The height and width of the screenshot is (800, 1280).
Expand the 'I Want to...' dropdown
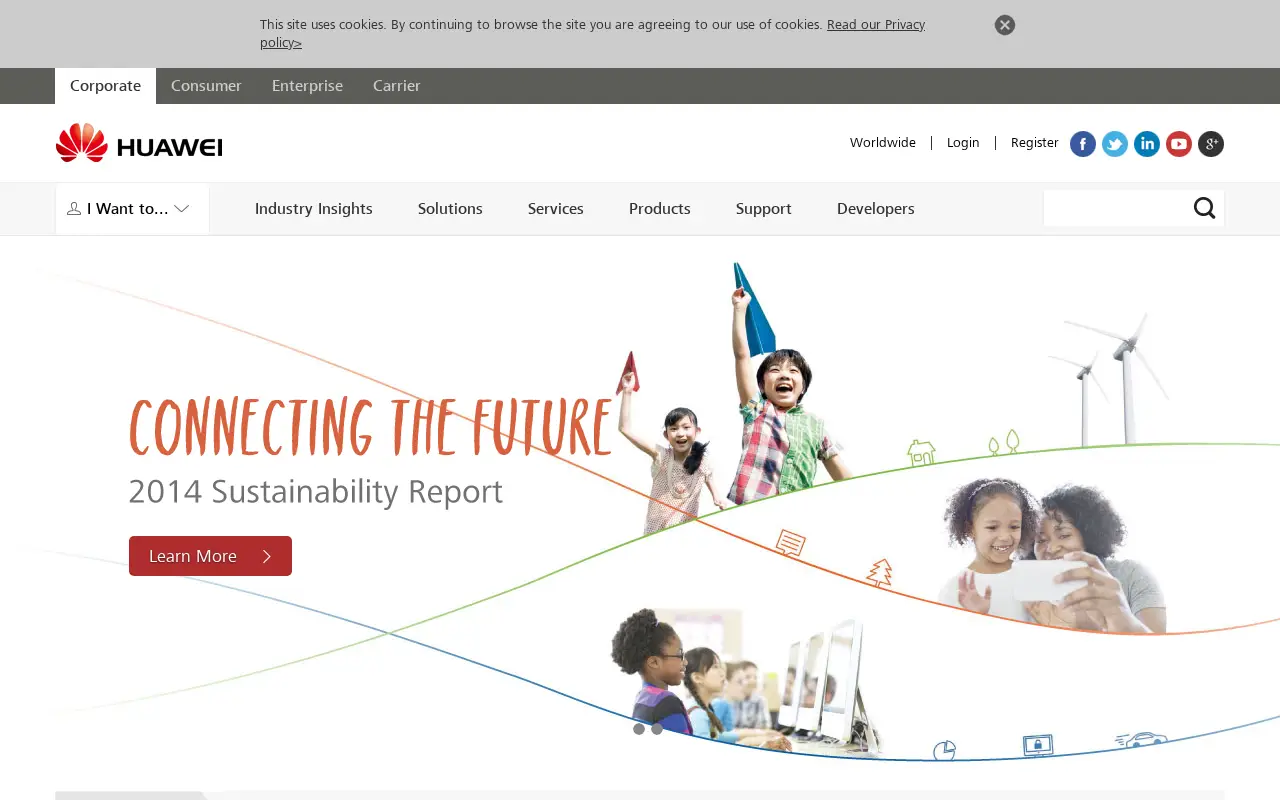click(x=132, y=209)
